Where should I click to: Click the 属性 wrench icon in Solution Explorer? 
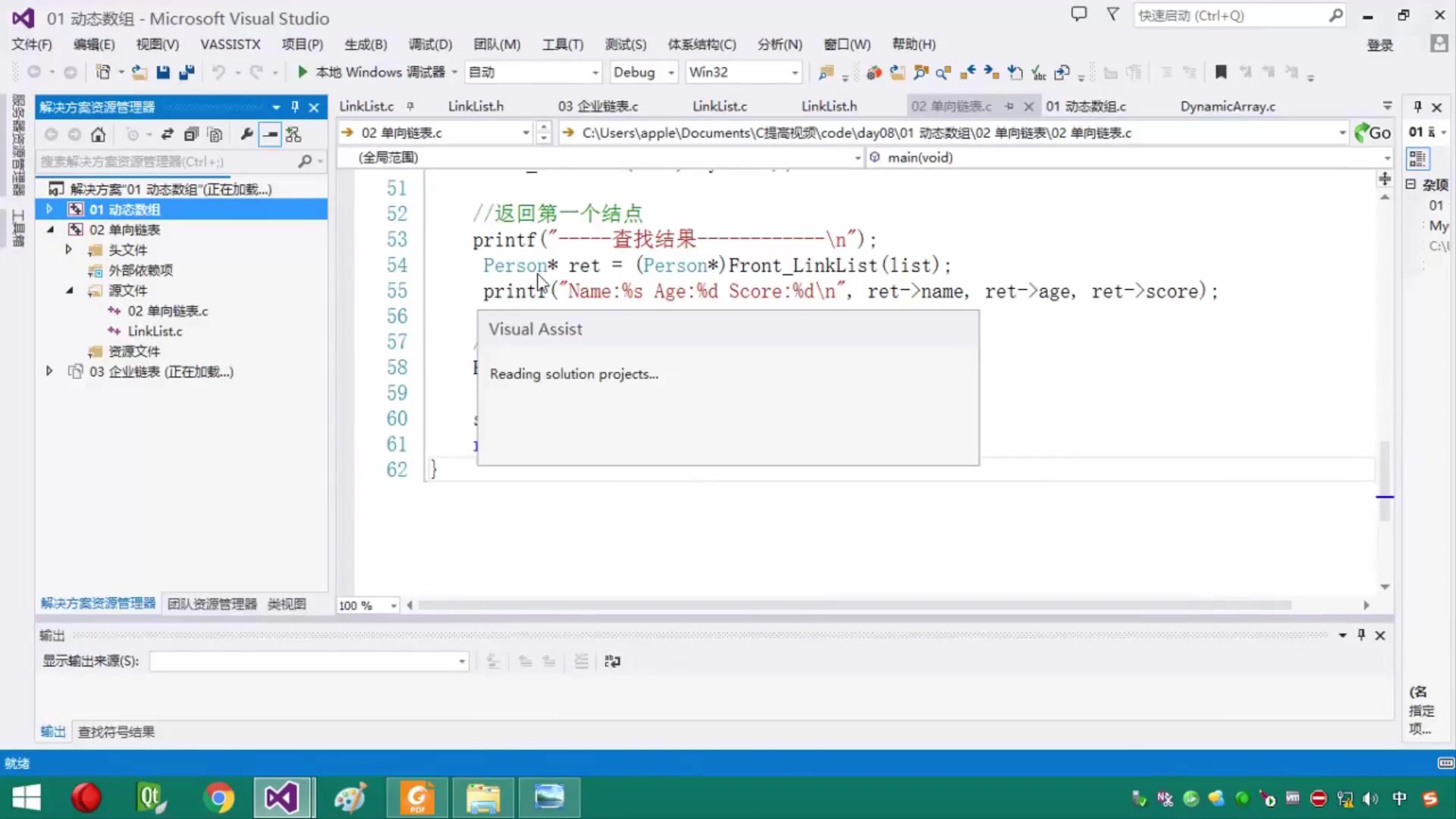[x=246, y=134]
